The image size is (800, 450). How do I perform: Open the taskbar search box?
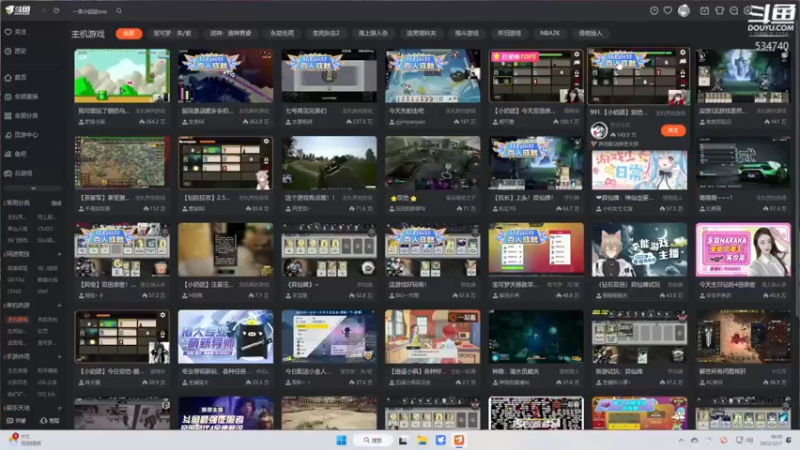(373, 440)
